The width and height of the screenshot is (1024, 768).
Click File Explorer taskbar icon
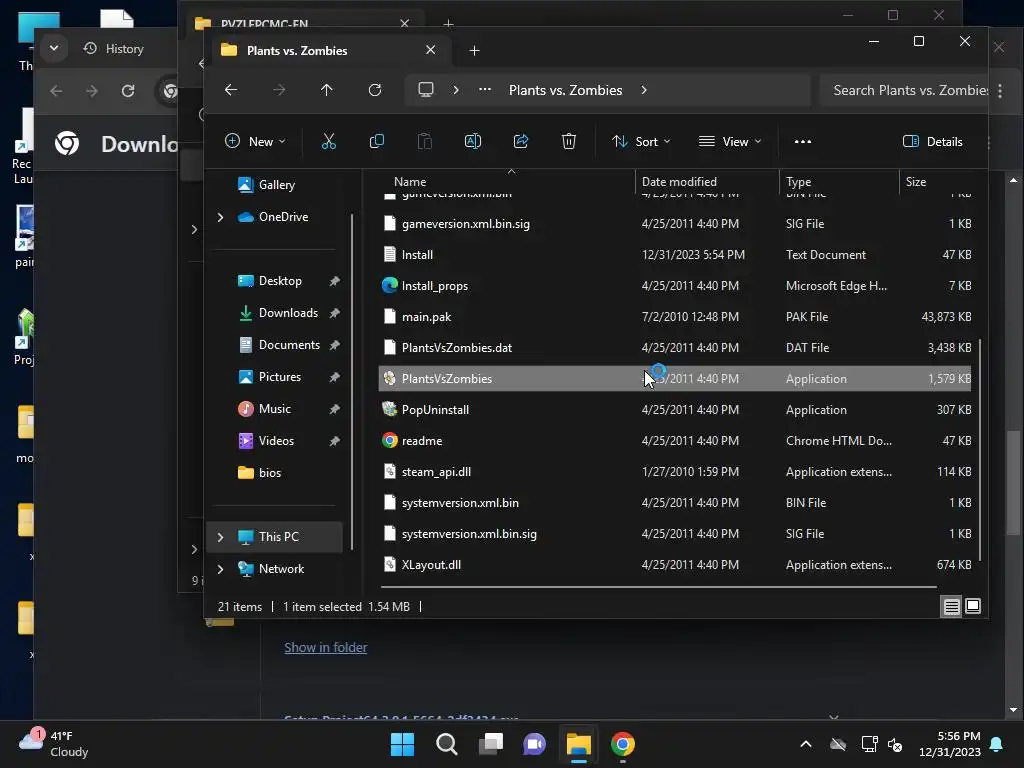click(x=579, y=744)
